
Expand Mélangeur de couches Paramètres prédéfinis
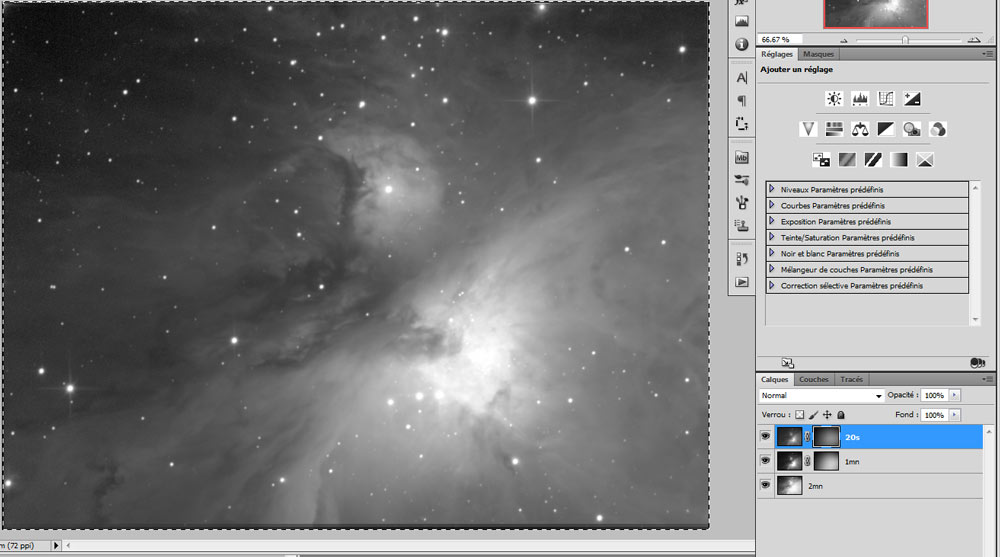(772, 269)
